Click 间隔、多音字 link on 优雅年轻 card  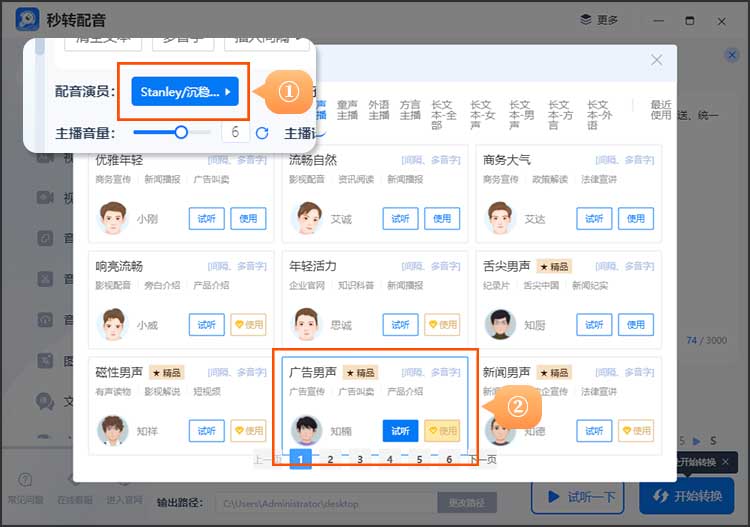(237, 160)
